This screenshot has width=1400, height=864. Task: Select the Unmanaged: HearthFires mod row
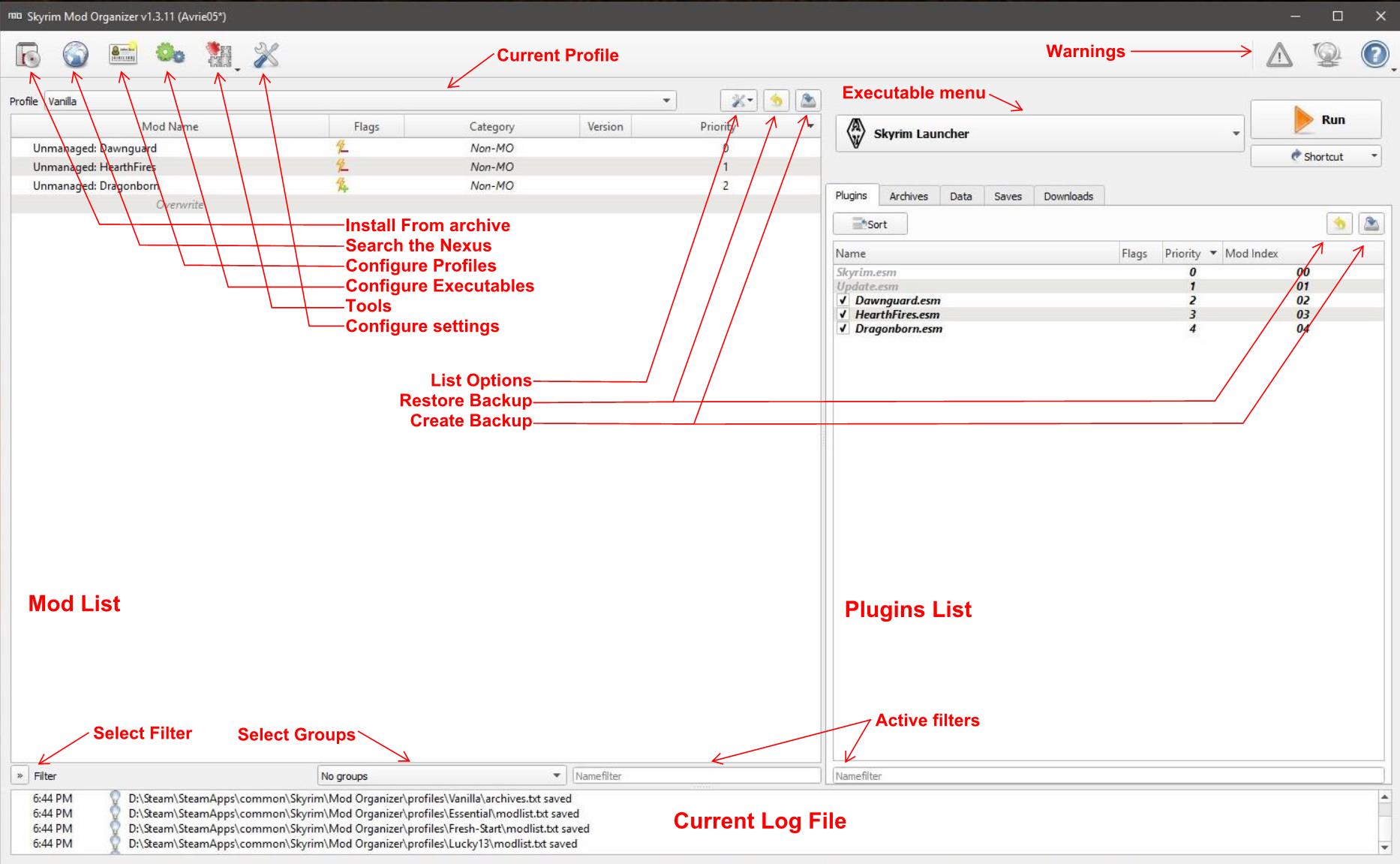coord(416,167)
